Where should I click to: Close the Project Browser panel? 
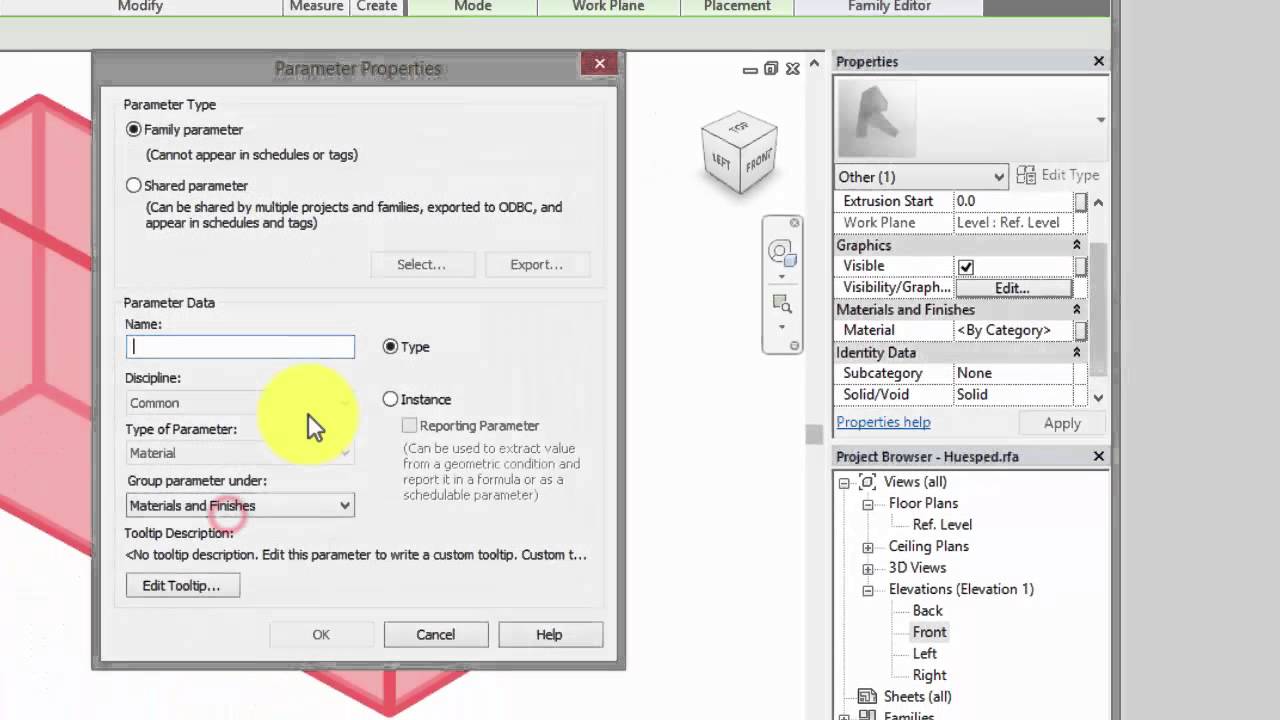1098,457
